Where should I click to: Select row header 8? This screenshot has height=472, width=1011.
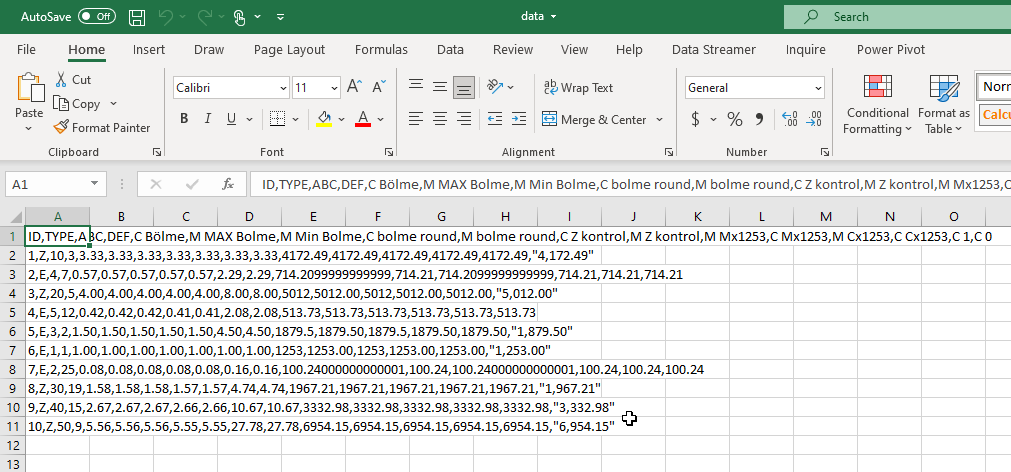tap(12, 369)
